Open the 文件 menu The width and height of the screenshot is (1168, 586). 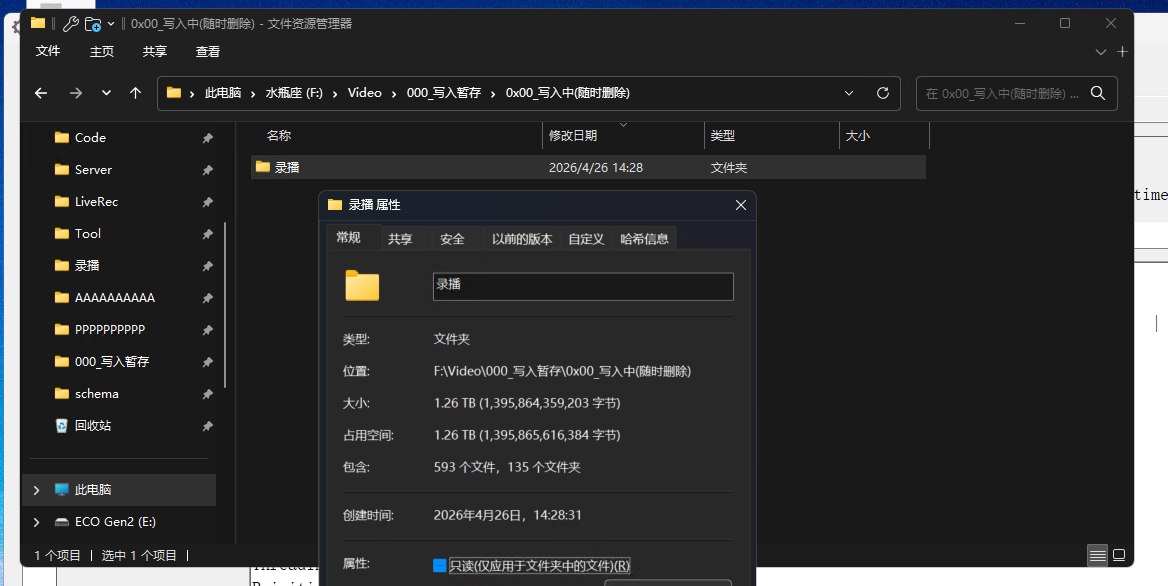tap(48, 51)
